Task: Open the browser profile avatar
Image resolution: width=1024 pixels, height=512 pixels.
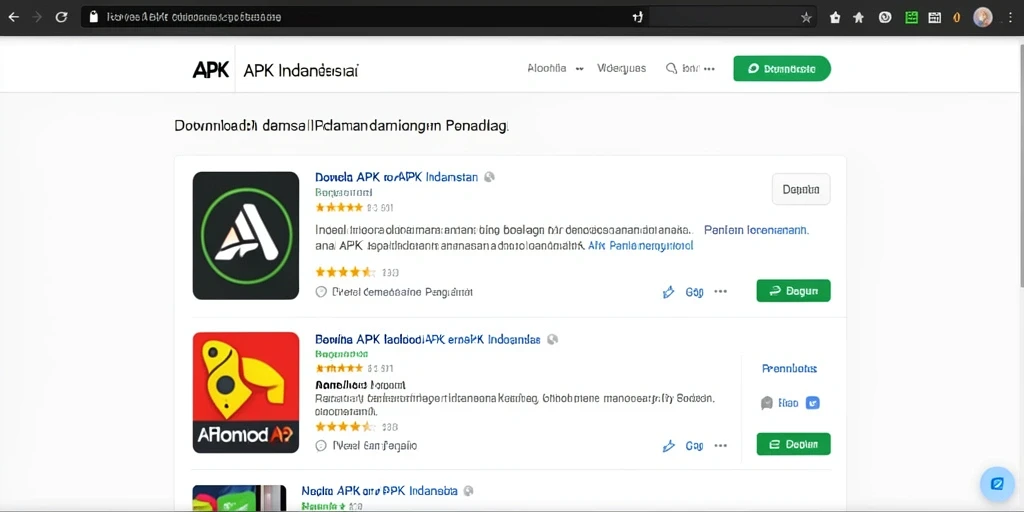Action: (982, 17)
